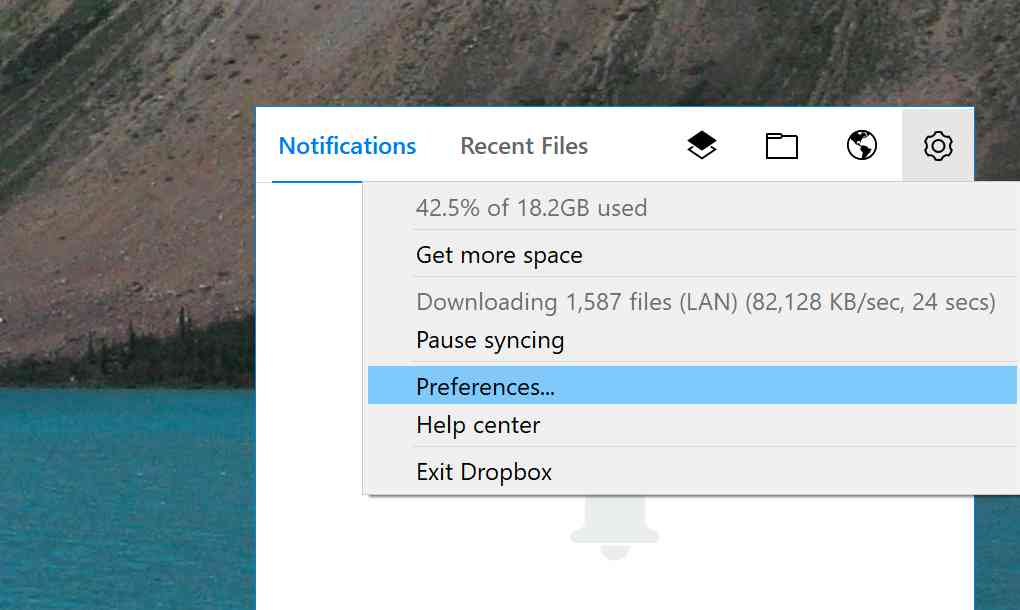
Task: Select Preferences from the menu
Action: point(484,386)
